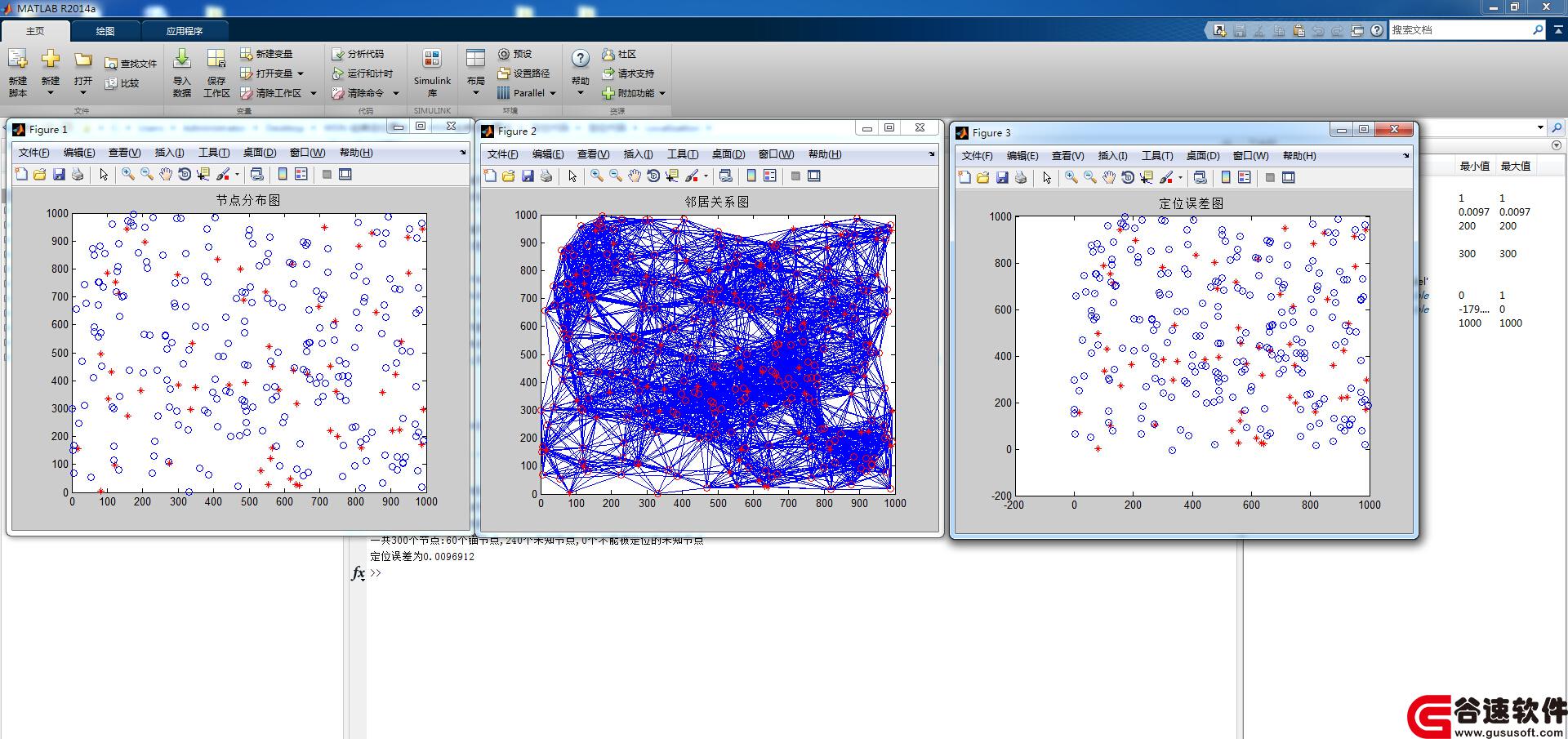Click Show Plot Tools icon in Figure 2

[x=814, y=176]
